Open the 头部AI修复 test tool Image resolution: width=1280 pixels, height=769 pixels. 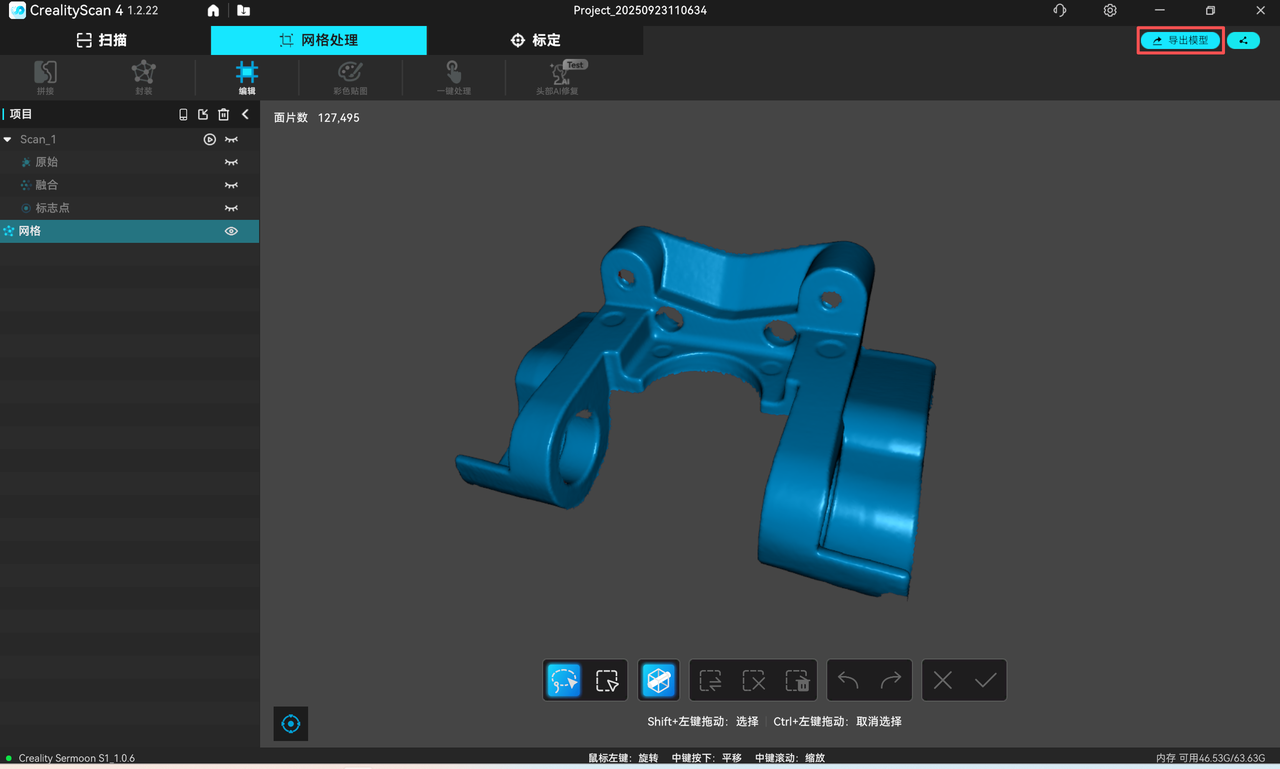558,77
